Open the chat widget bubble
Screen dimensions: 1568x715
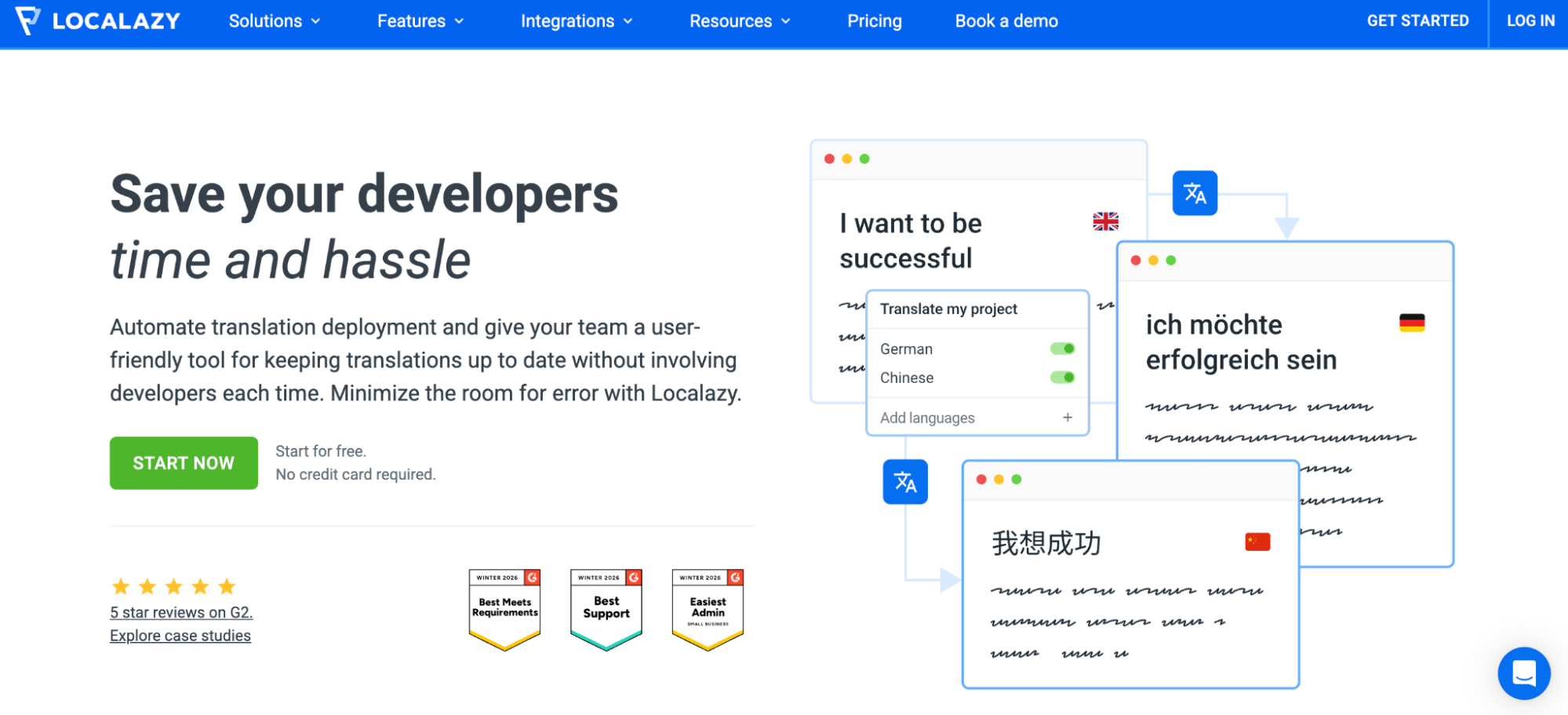(1523, 673)
